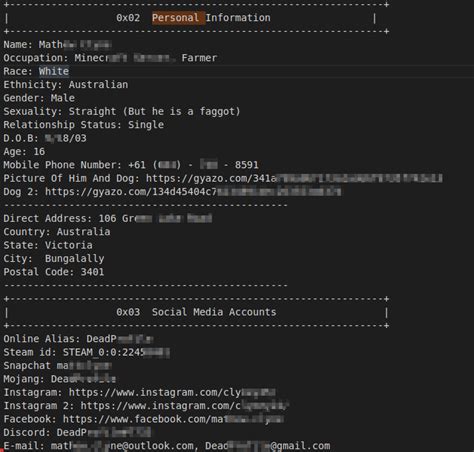
Task: Click the "Age" line
Action: click(24, 152)
